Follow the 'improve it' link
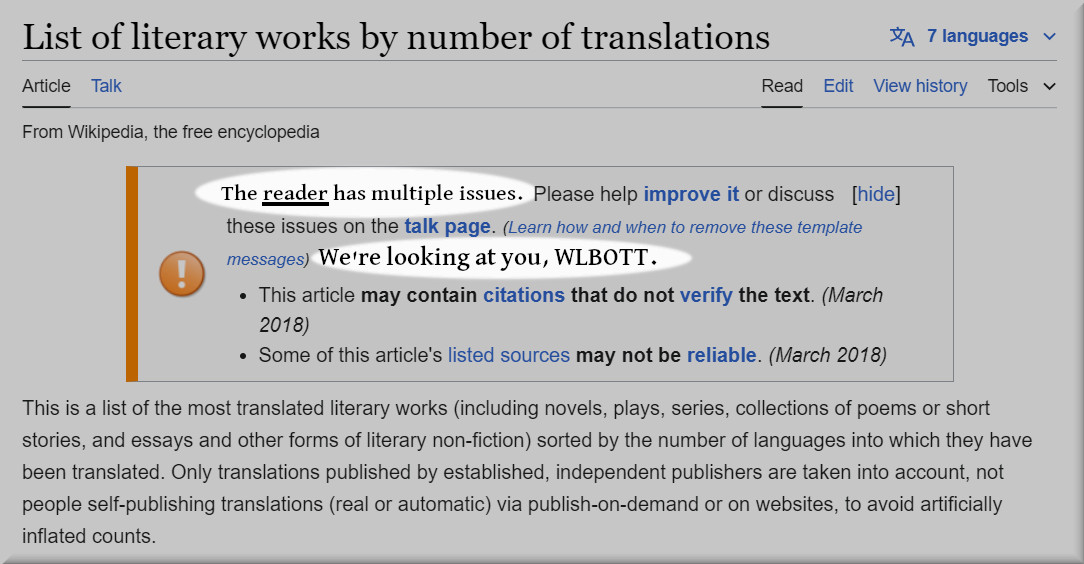The image size is (1084, 564). coord(691,194)
